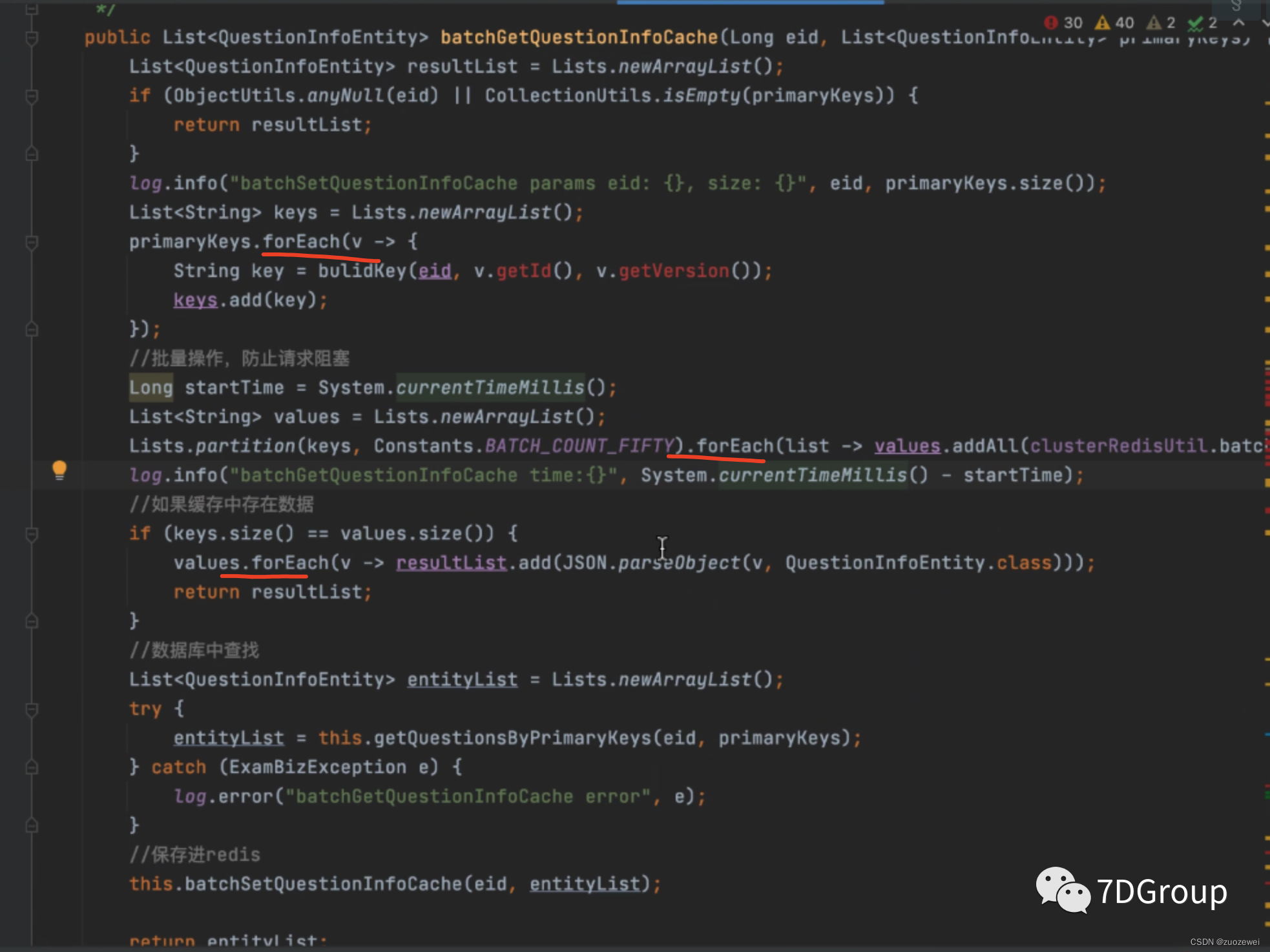
Task: Click the WeChat 7DGroup watermark logo
Action: pyautogui.click(x=1063, y=890)
